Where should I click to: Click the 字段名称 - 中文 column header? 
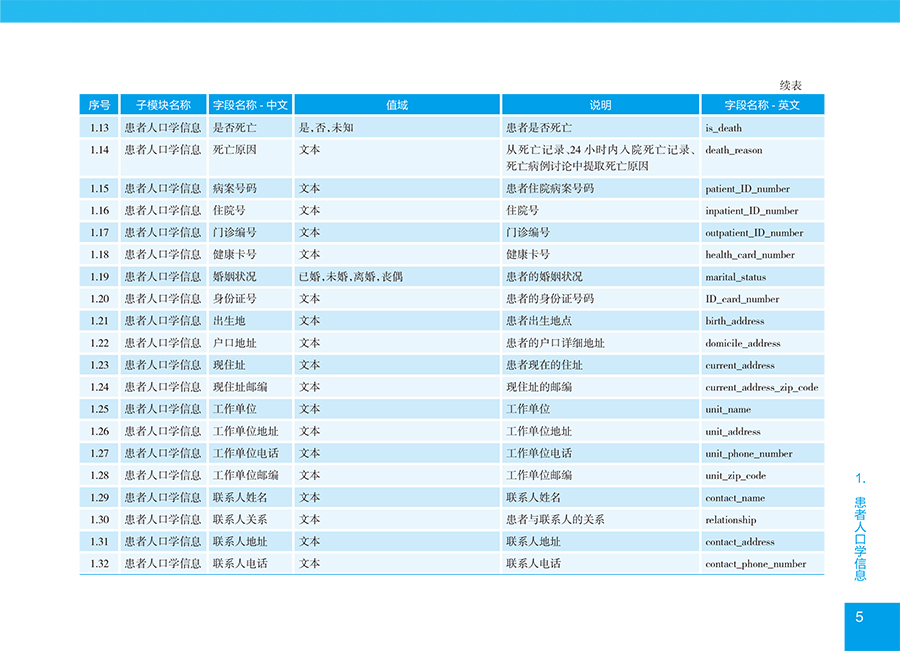click(x=250, y=105)
